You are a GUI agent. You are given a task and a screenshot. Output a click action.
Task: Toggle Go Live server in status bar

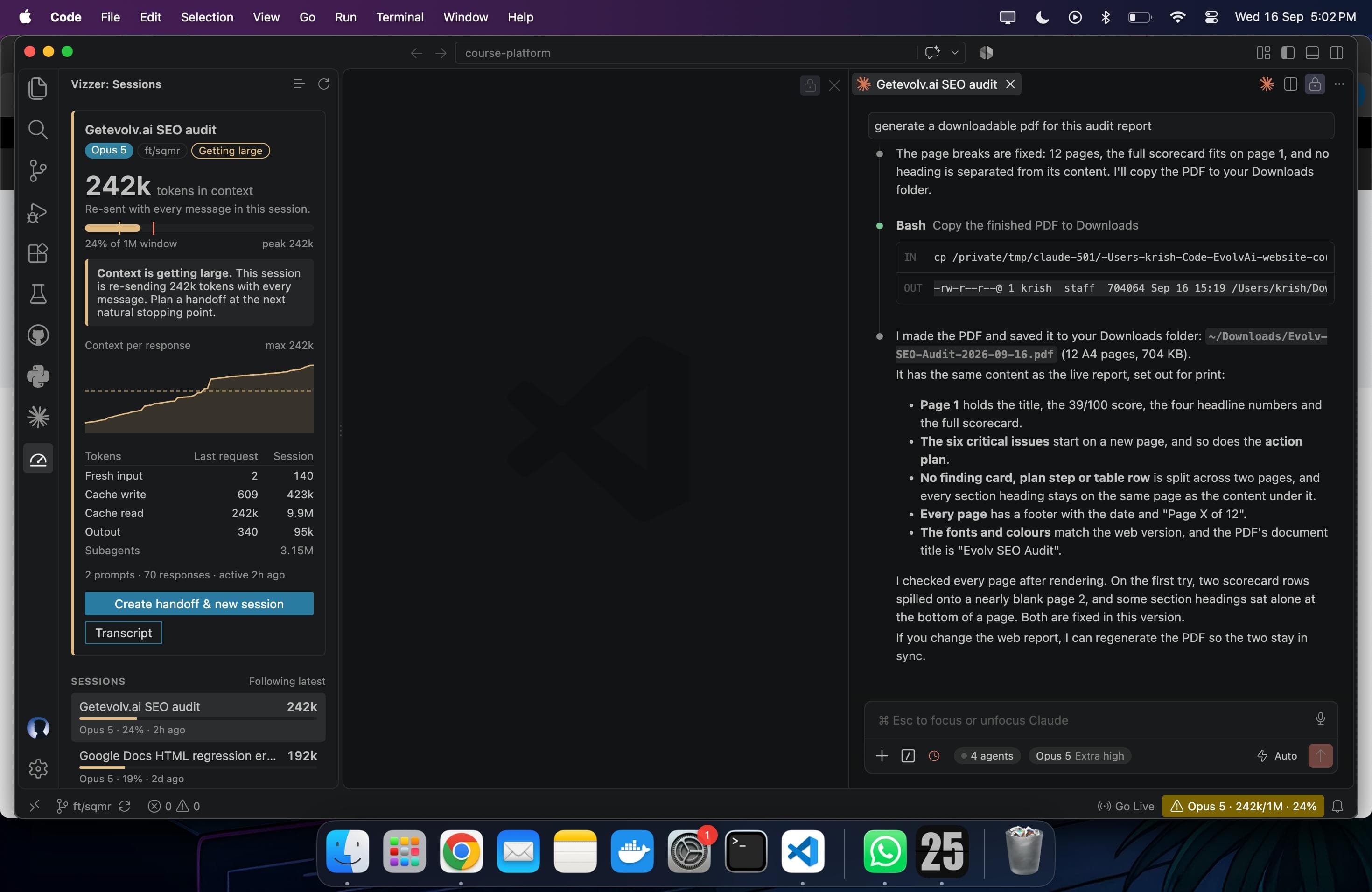[x=1126, y=806]
